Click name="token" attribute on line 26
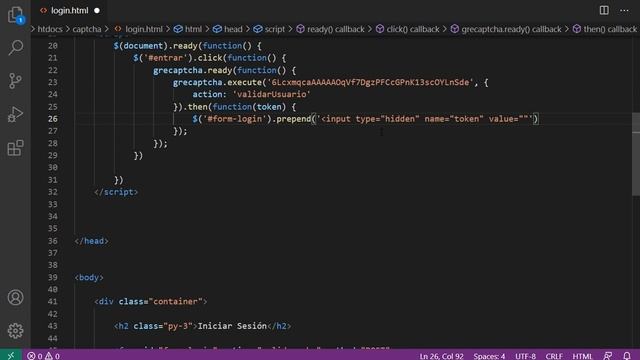 [454, 119]
